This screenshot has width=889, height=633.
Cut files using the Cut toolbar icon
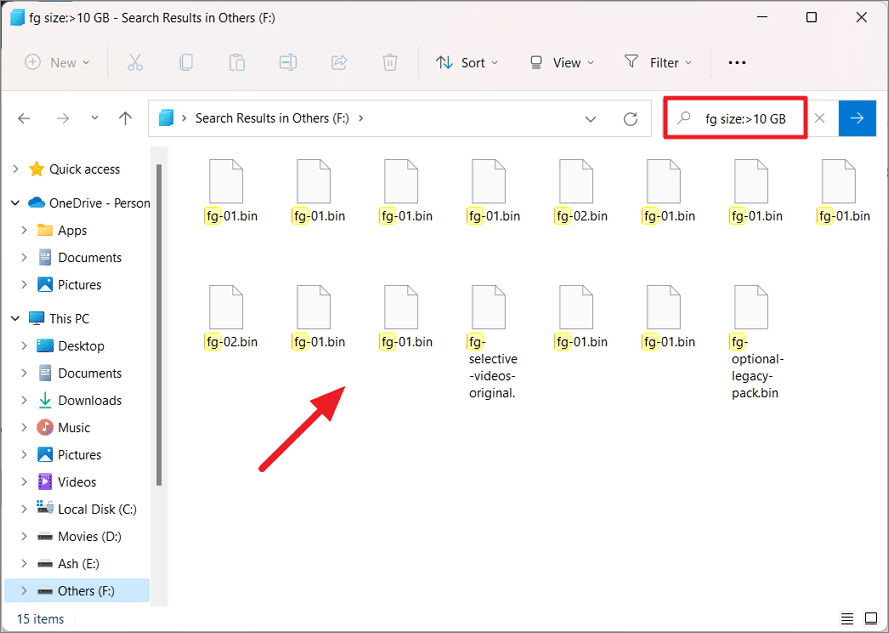coord(135,62)
